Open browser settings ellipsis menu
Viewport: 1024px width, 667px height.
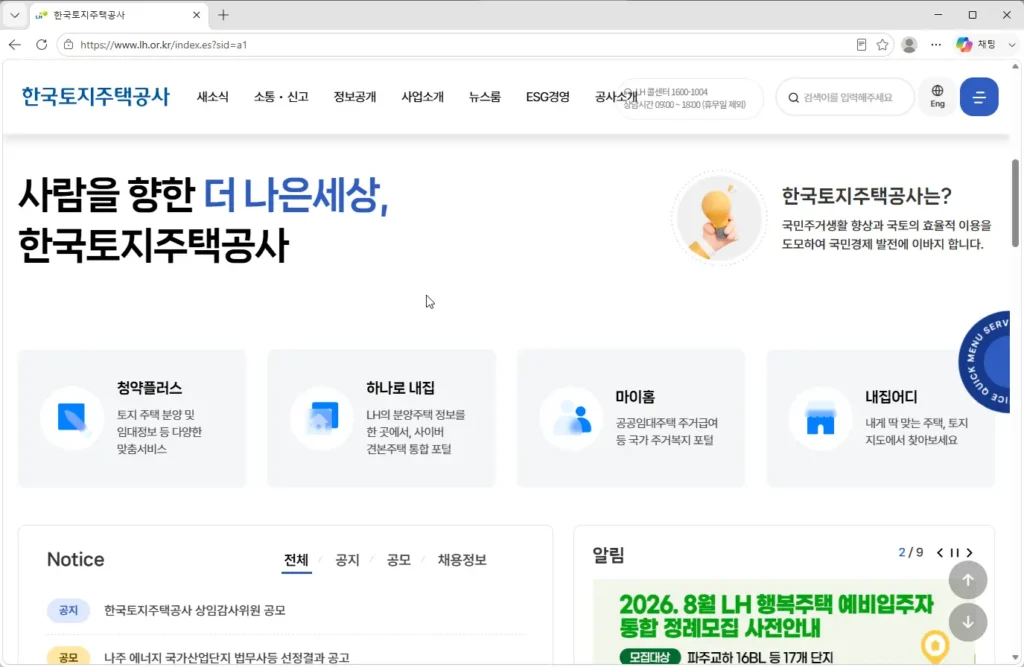click(936, 44)
